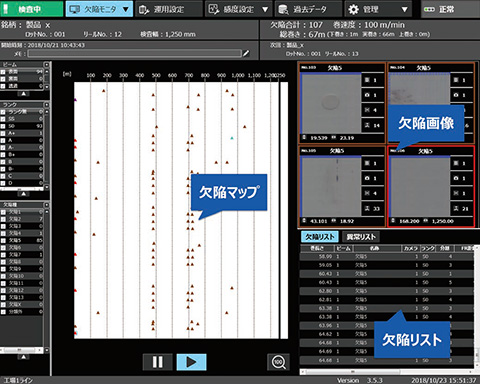Click the purple marker at the map's top-left
This screenshot has height=384, width=480.
click(x=75, y=99)
